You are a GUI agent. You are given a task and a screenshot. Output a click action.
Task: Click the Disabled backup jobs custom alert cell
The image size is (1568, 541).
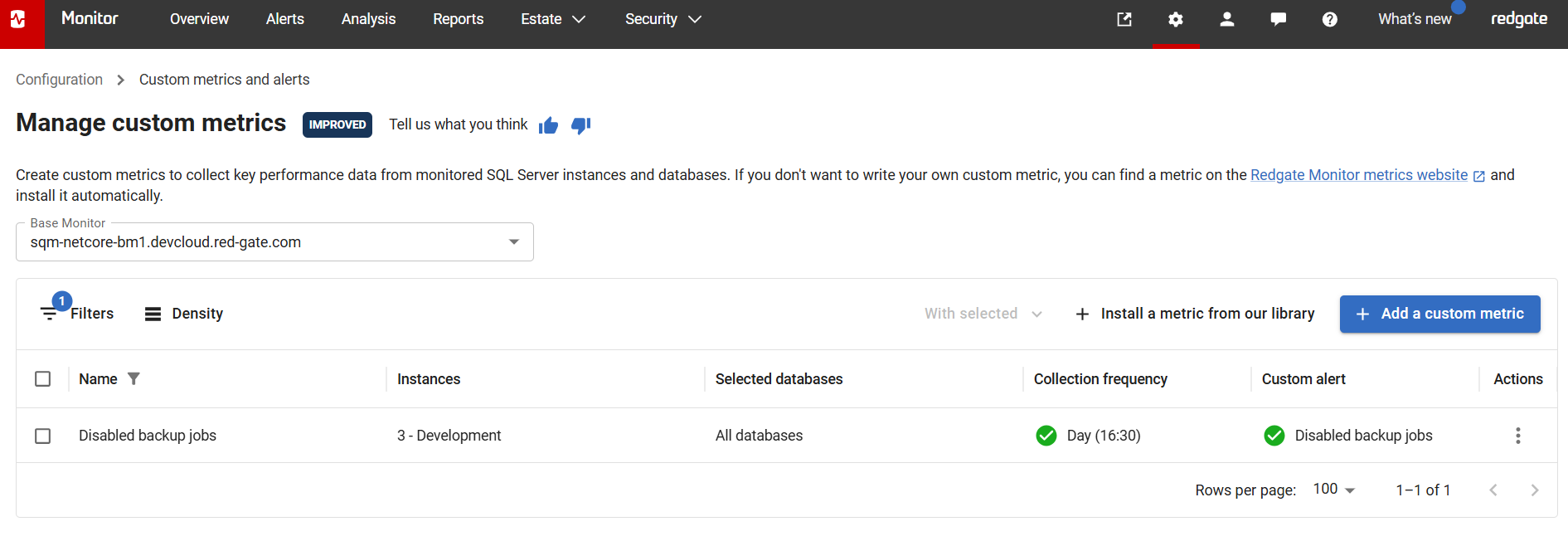(x=1364, y=436)
